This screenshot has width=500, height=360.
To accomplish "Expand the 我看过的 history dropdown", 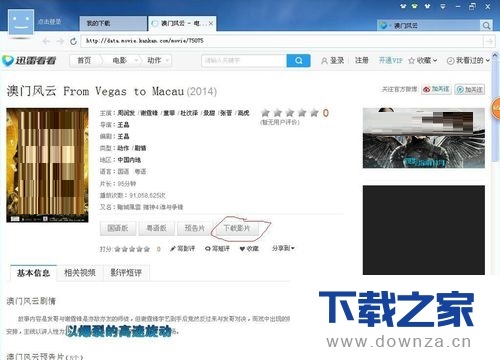I will point(468,61).
